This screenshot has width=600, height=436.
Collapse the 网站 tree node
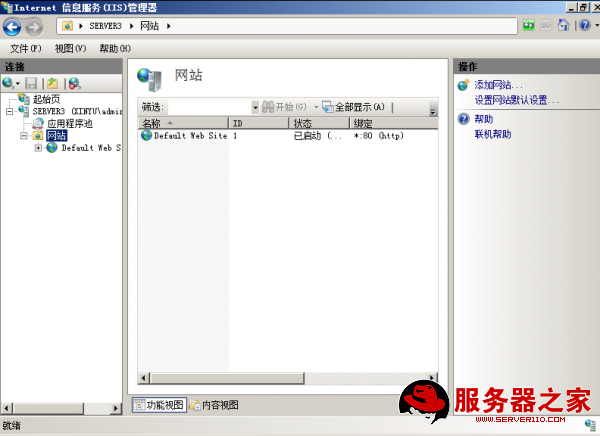tap(23, 136)
